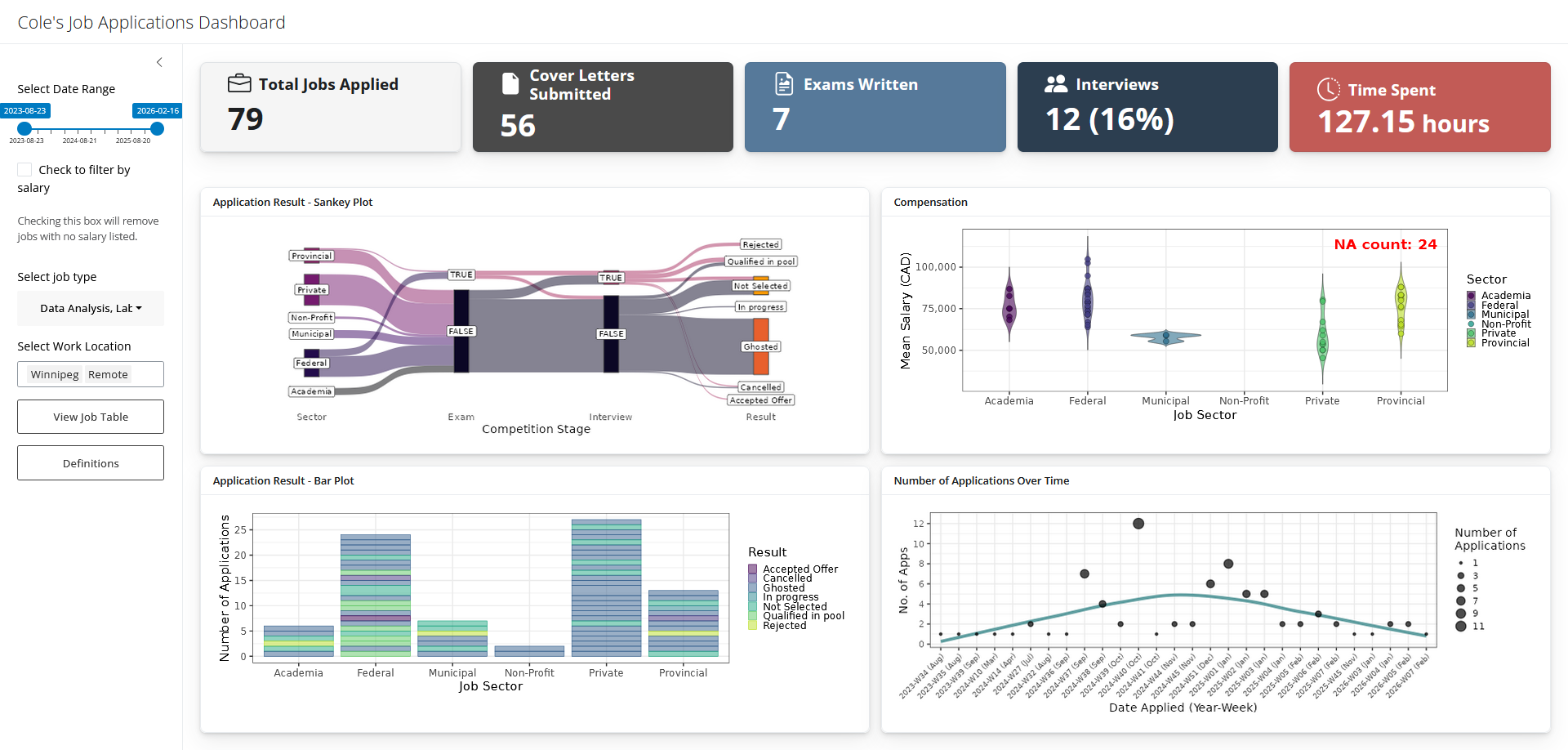Click the people icon on Interviews card

click(x=1056, y=83)
